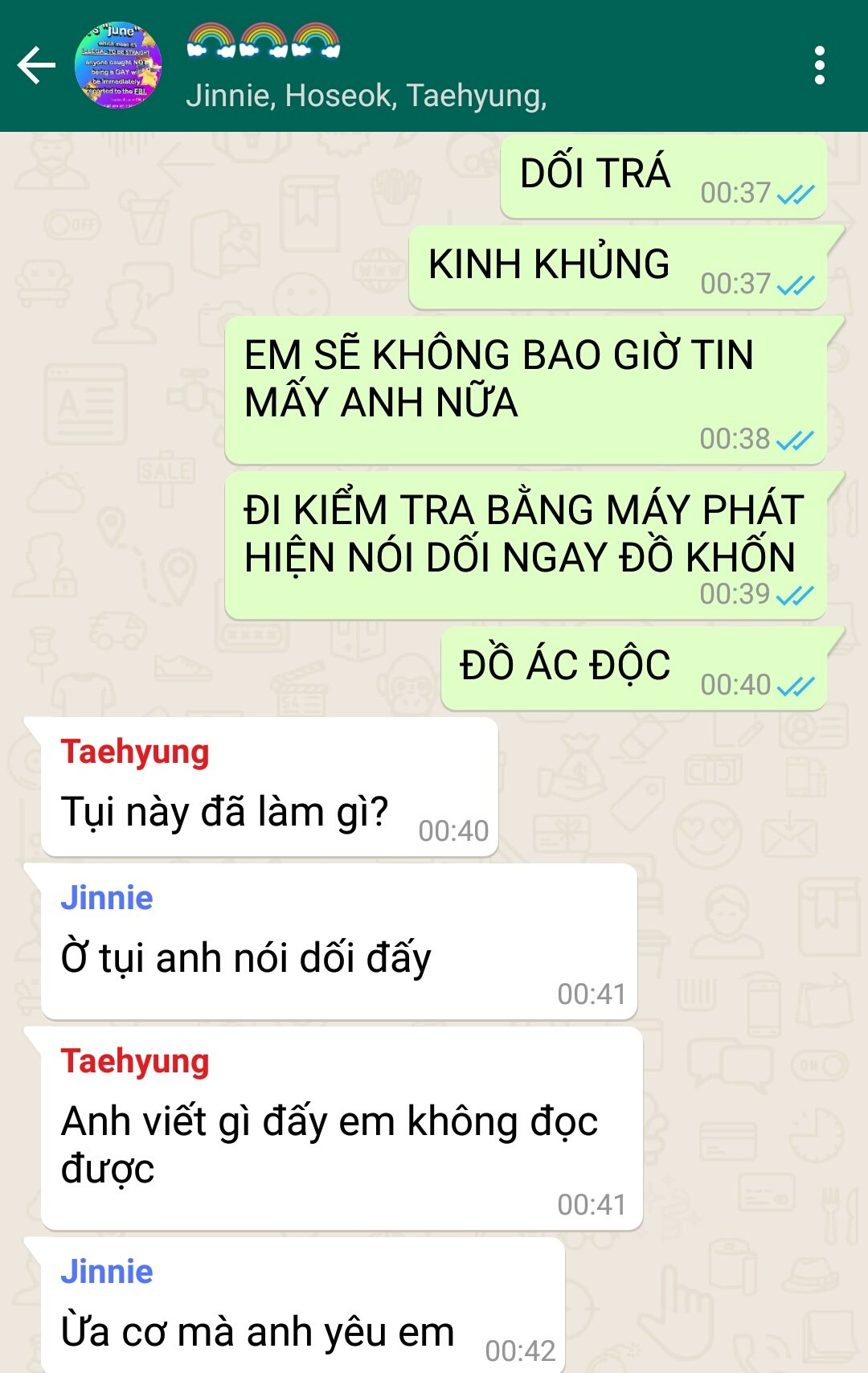Image resolution: width=868 pixels, height=1373 pixels.
Task: Open the three-dot overflow menu
Action: [x=819, y=65]
